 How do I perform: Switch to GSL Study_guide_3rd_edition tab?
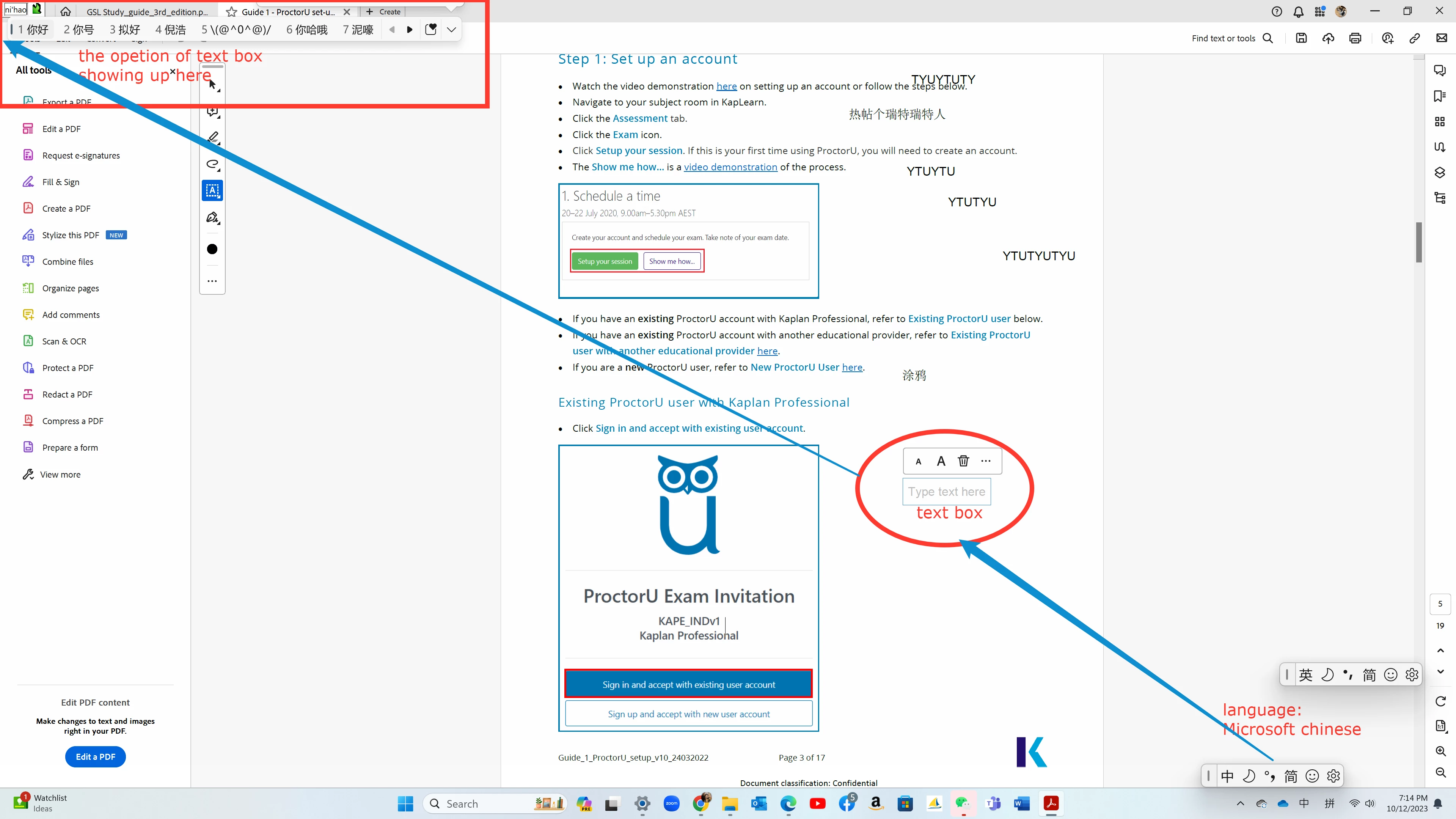(147, 12)
